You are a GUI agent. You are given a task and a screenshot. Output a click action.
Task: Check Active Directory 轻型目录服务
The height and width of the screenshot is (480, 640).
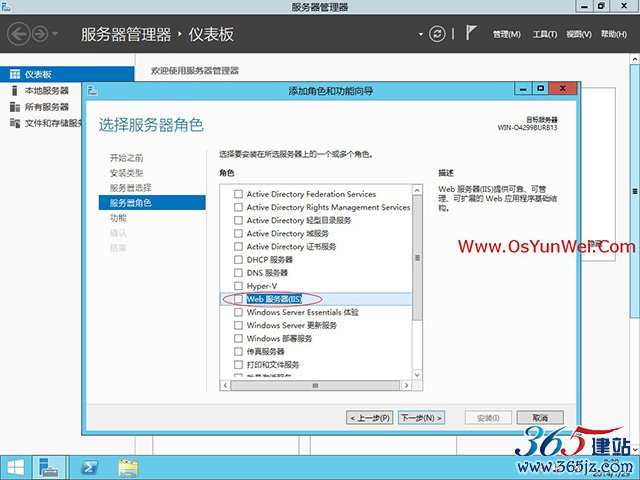pyautogui.click(x=238, y=220)
